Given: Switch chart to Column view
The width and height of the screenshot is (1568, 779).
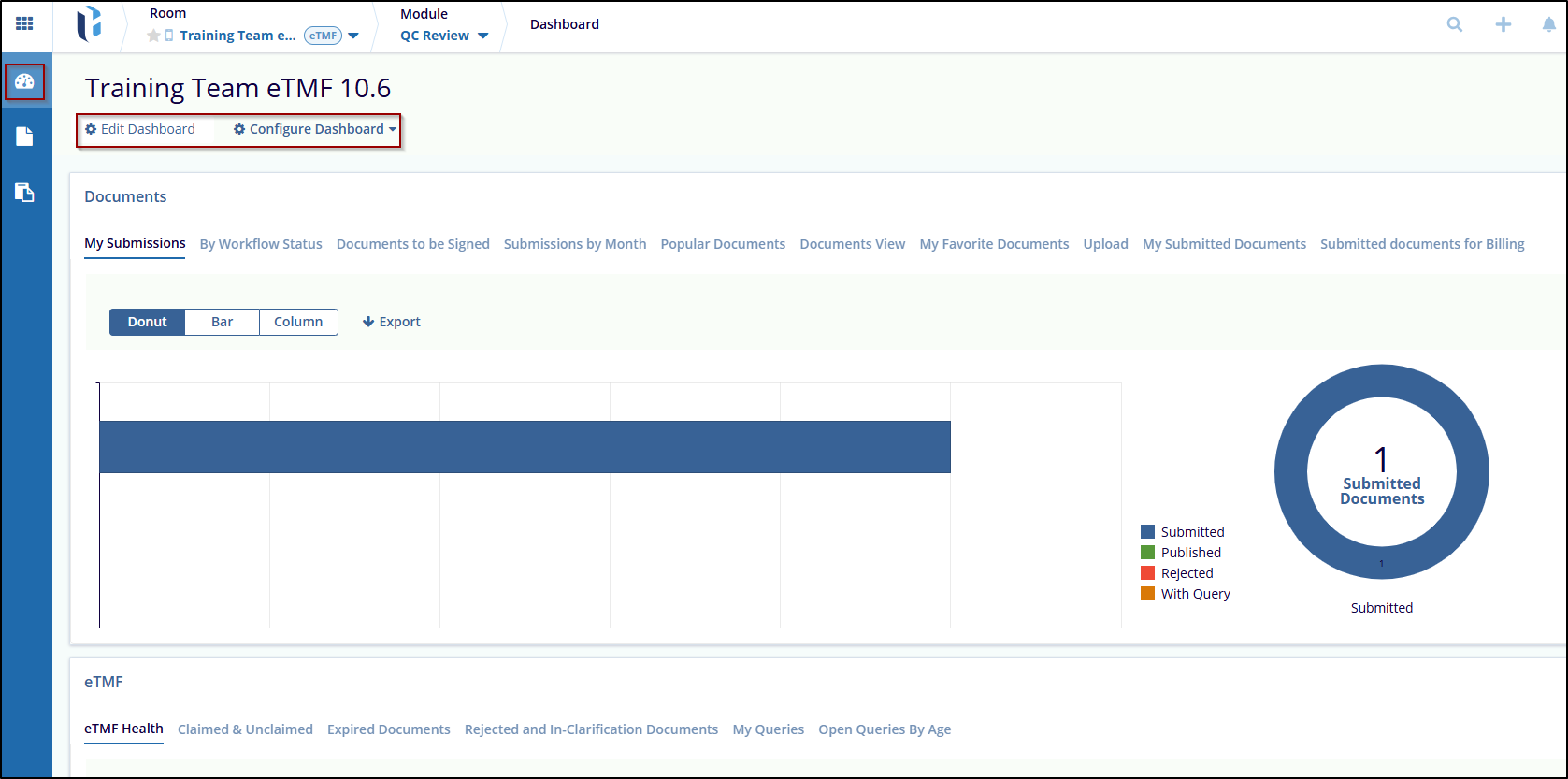Looking at the screenshot, I should pos(298,322).
